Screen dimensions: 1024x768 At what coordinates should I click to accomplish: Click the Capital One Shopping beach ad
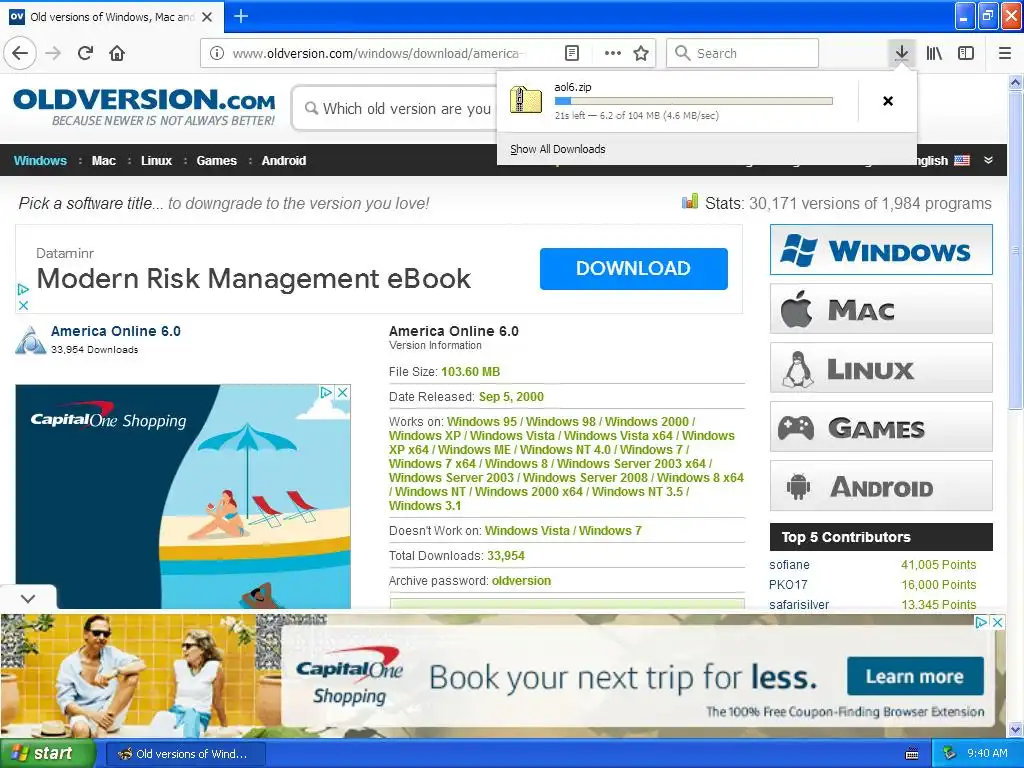[183, 496]
